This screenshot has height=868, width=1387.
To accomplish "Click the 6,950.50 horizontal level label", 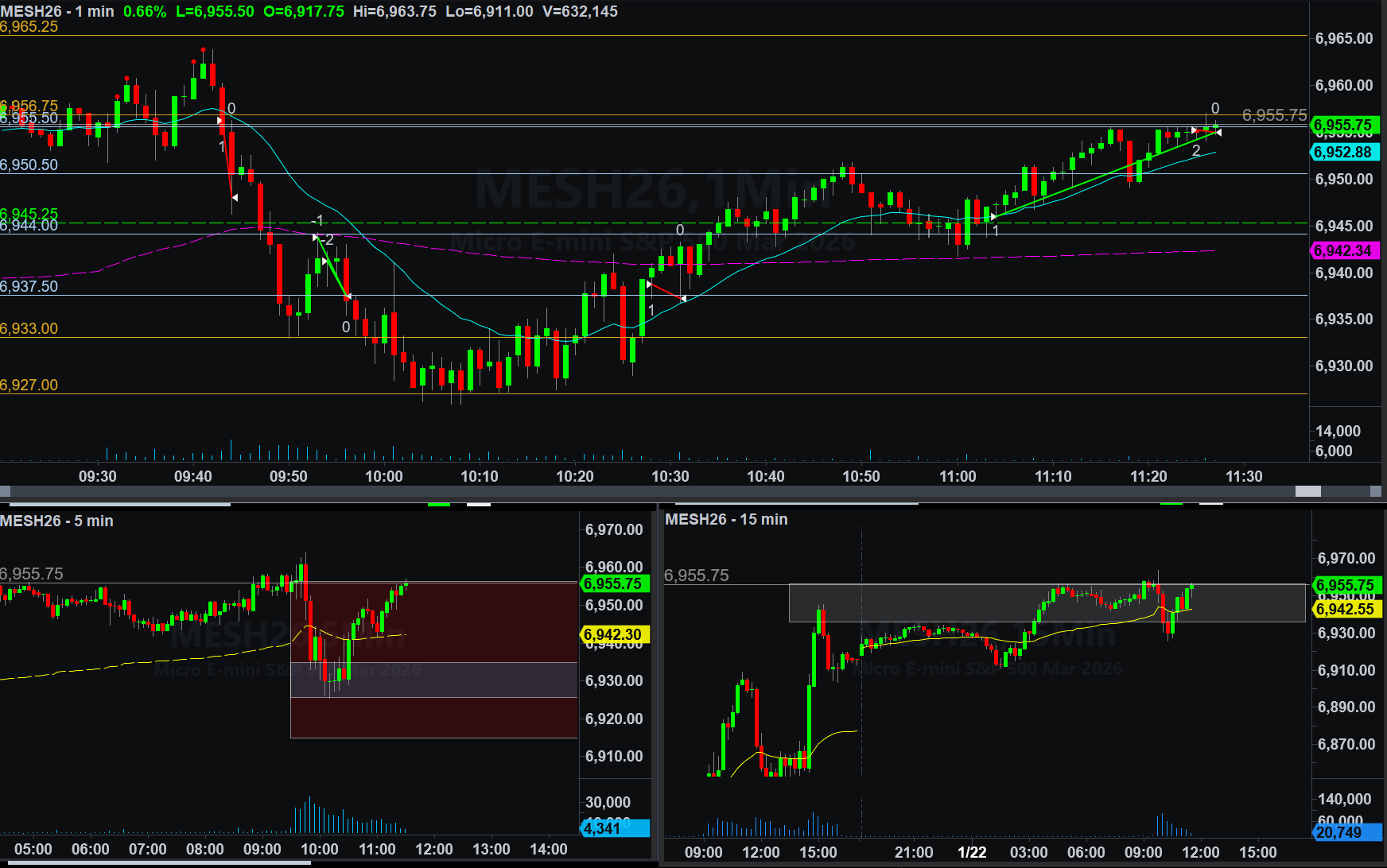I will coord(29,165).
